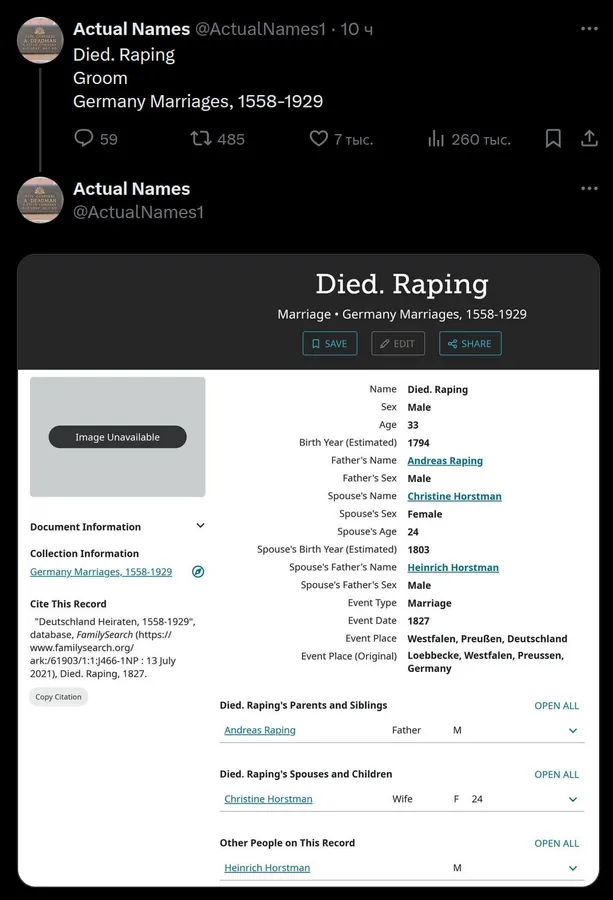Image resolution: width=613 pixels, height=900 pixels.
Task: Expand the Document Information section
Action: pos(200,526)
